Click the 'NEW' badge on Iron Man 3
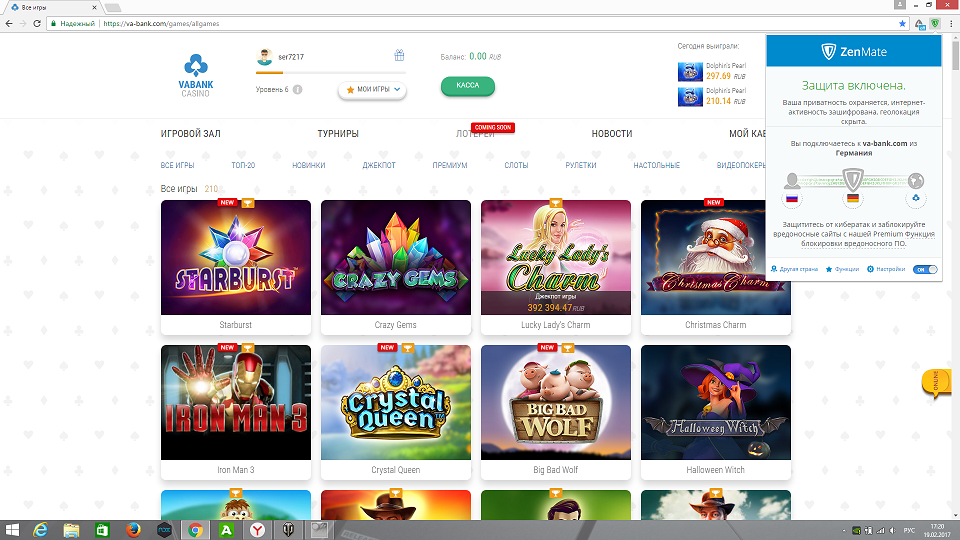Image resolution: width=960 pixels, height=540 pixels. (227, 348)
